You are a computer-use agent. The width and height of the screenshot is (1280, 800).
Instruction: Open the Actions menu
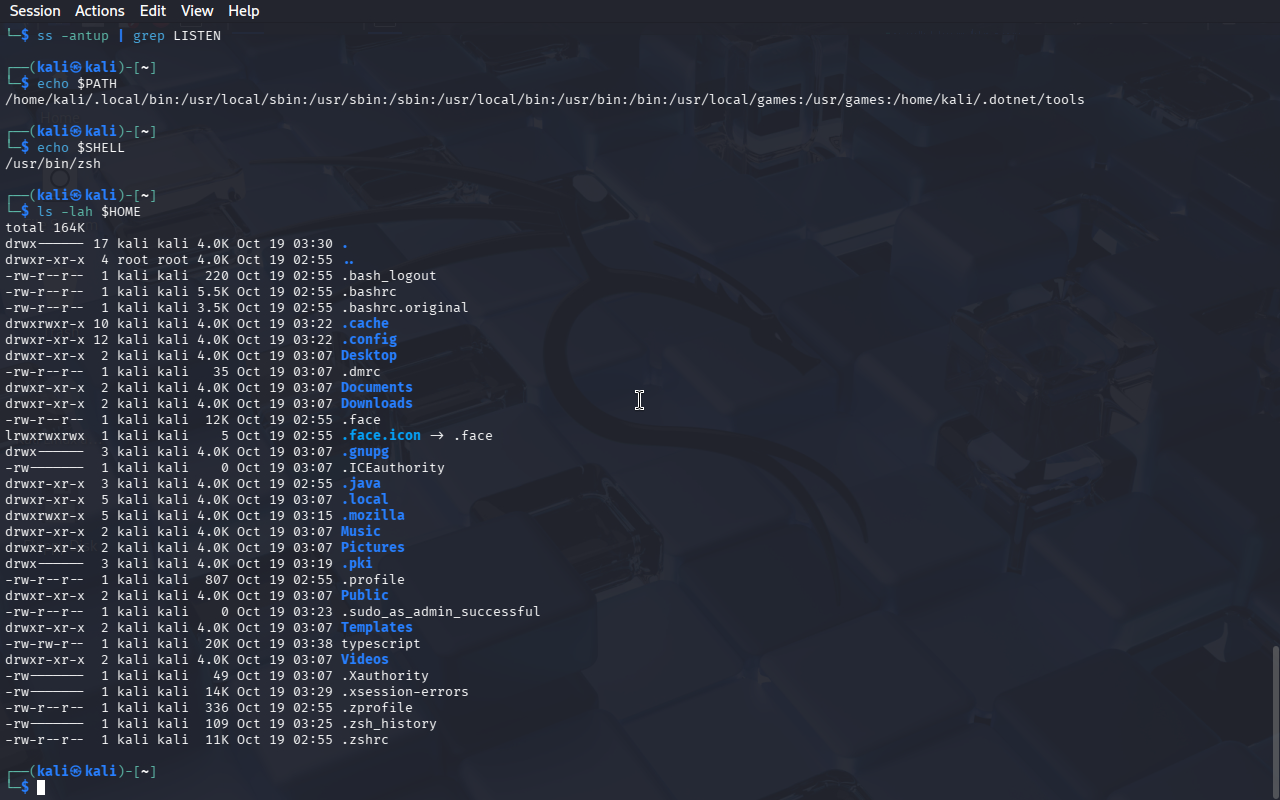[x=100, y=11]
